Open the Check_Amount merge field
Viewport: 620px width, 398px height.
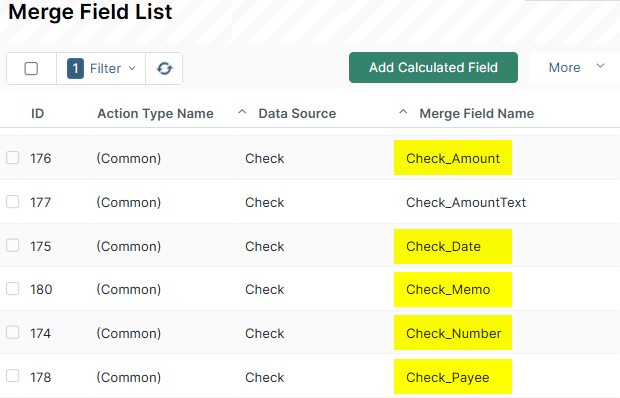tap(453, 158)
